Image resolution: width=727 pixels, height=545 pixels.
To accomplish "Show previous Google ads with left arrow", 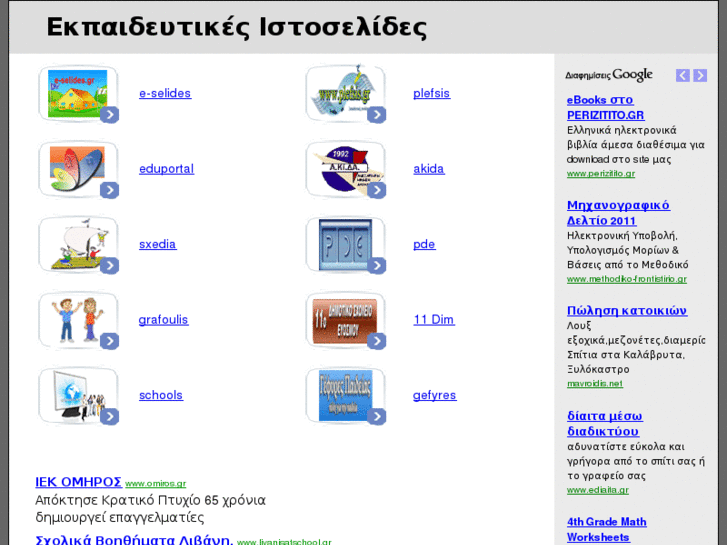I will pos(682,75).
